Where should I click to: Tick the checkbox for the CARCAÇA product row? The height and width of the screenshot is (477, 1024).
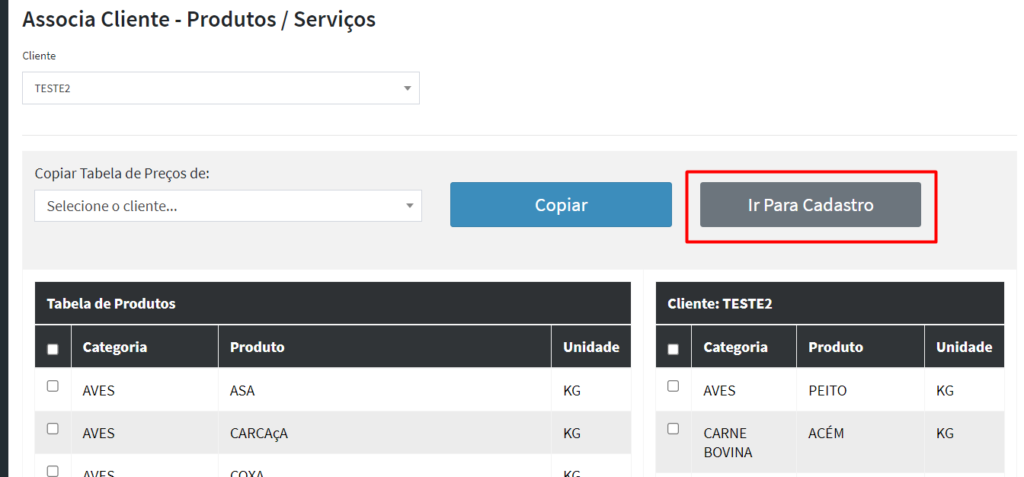tap(53, 429)
